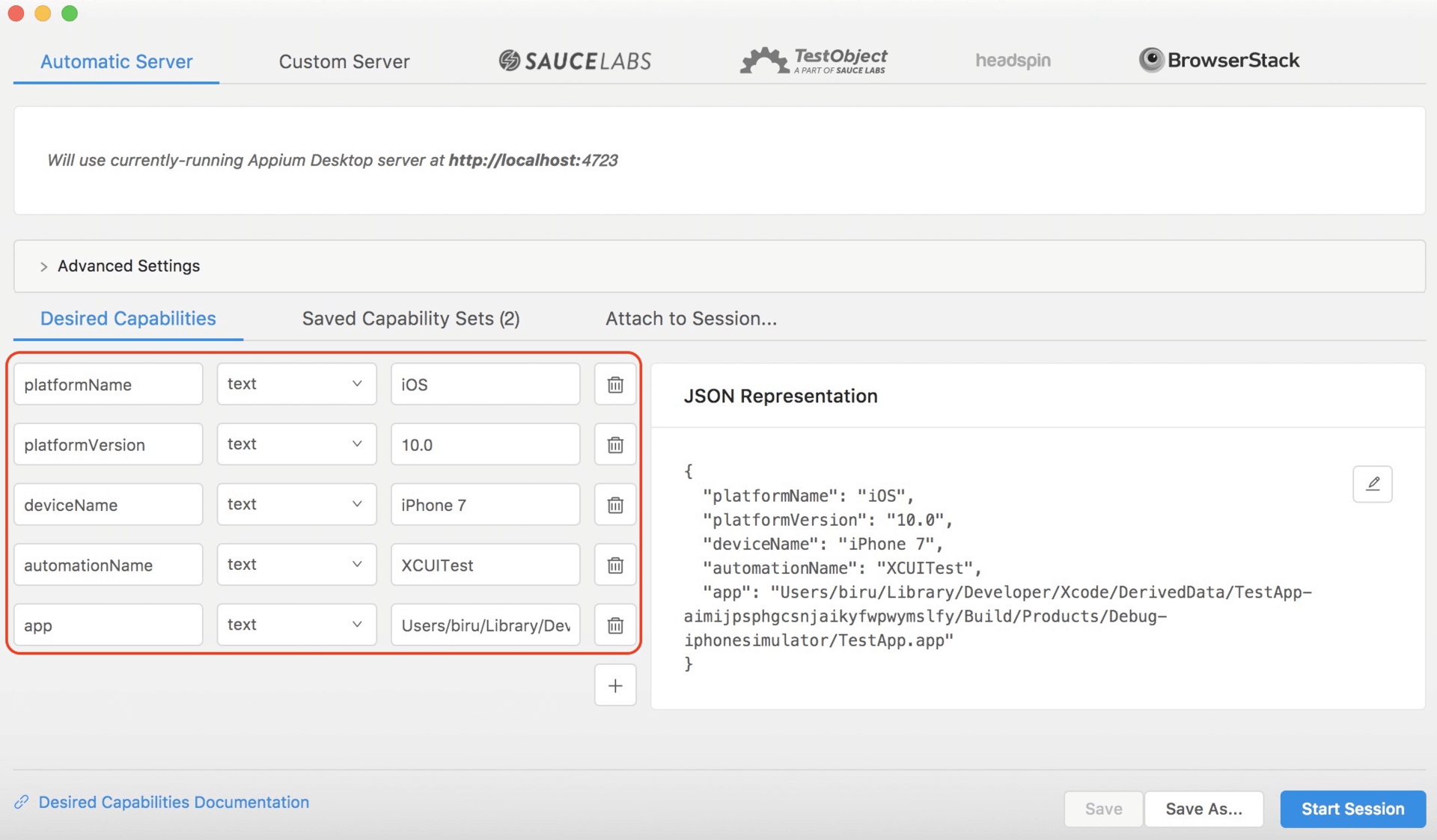The height and width of the screenshot is (840, 1437).
Task: Edit raw JSON with pencil icon
Action: [x=1372, y=484]
